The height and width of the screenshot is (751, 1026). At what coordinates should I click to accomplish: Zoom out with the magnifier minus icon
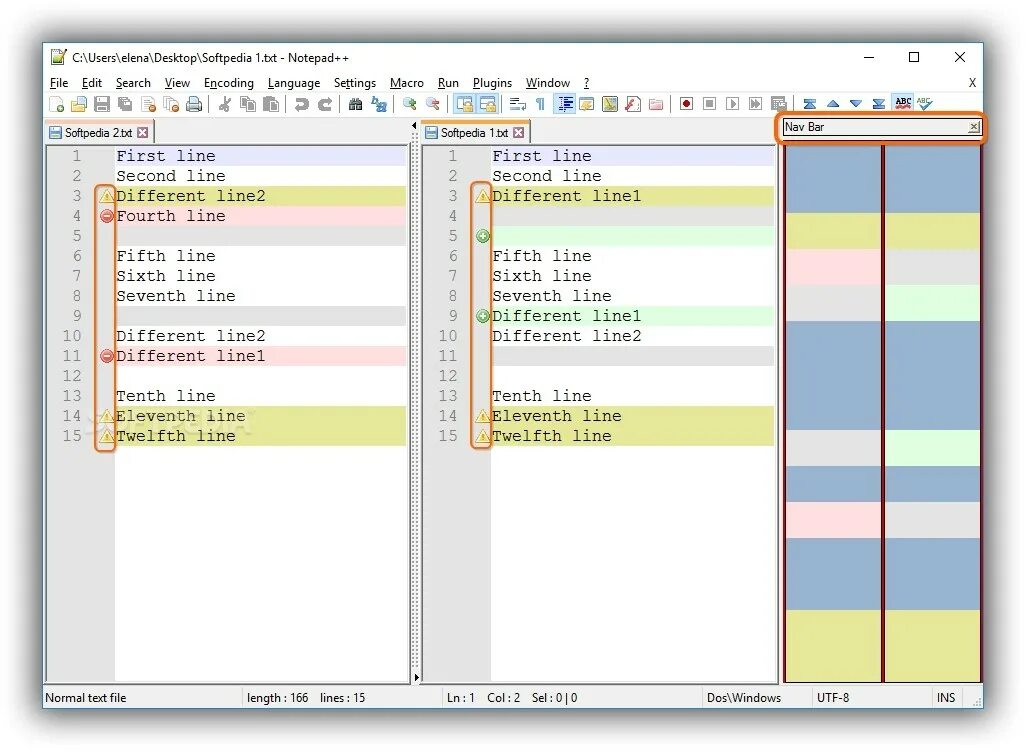(x=433, y=104)
